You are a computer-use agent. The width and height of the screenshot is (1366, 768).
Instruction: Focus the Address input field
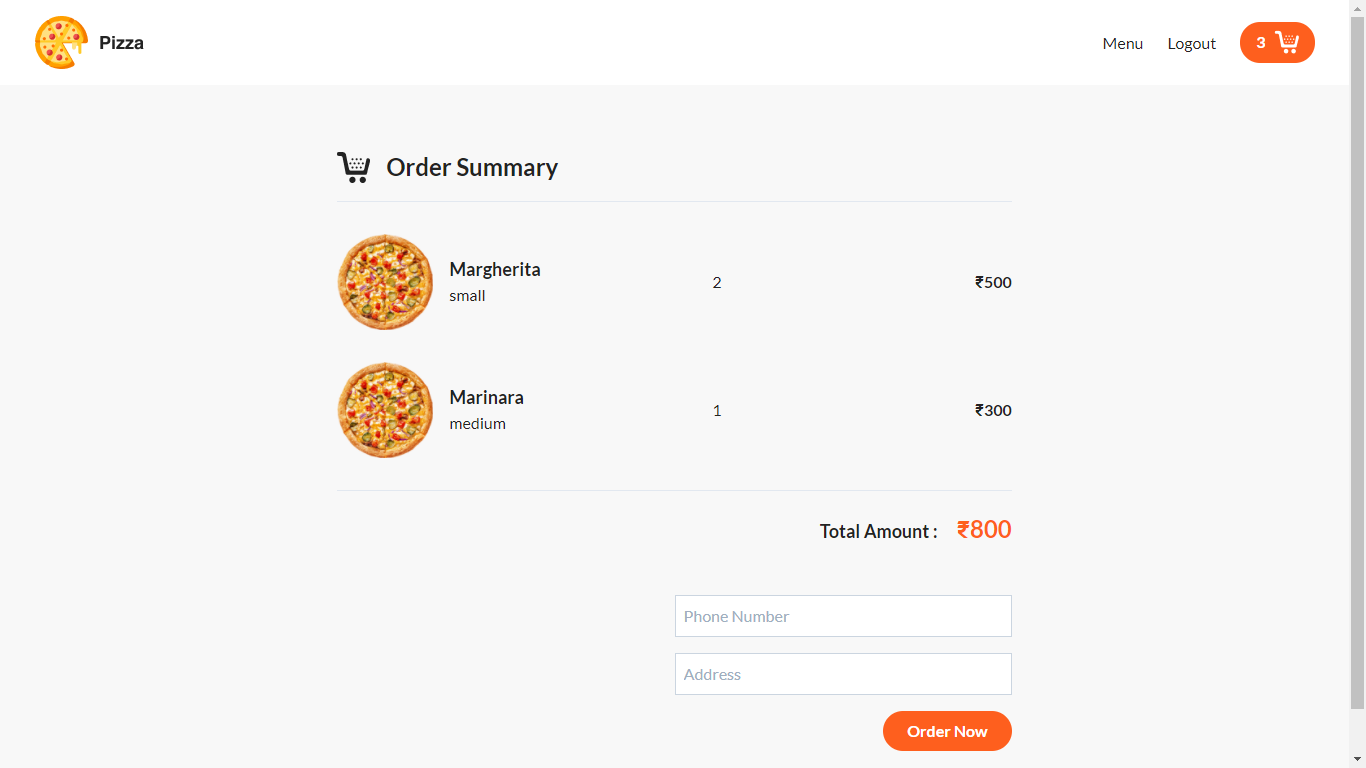pos(843,674)
